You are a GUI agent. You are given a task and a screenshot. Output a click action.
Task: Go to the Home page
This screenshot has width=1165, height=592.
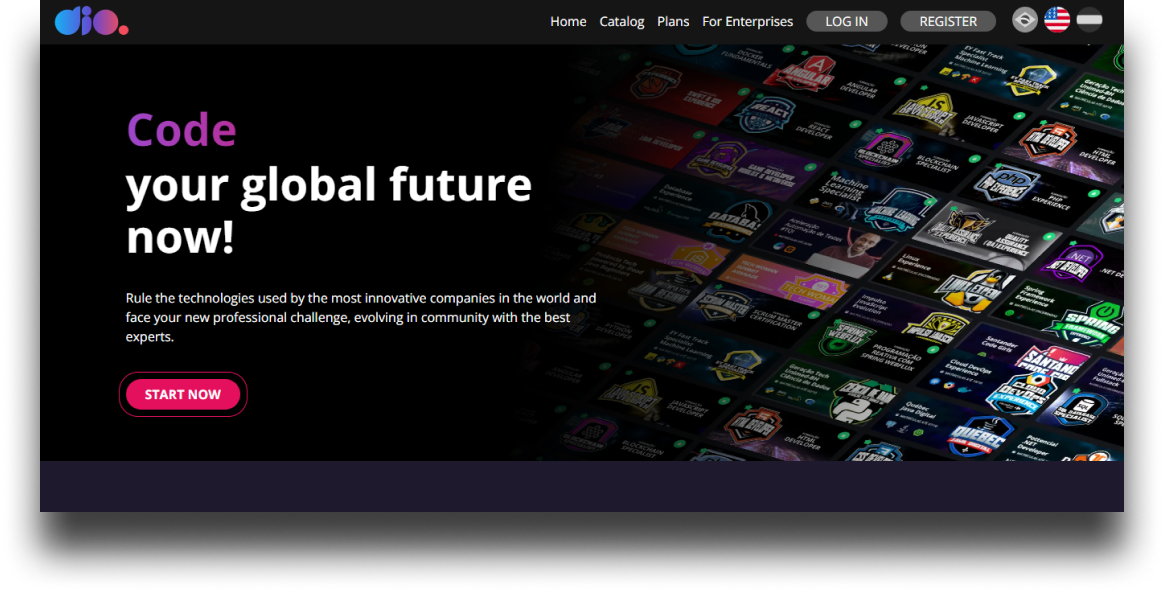tap(568, 22)
